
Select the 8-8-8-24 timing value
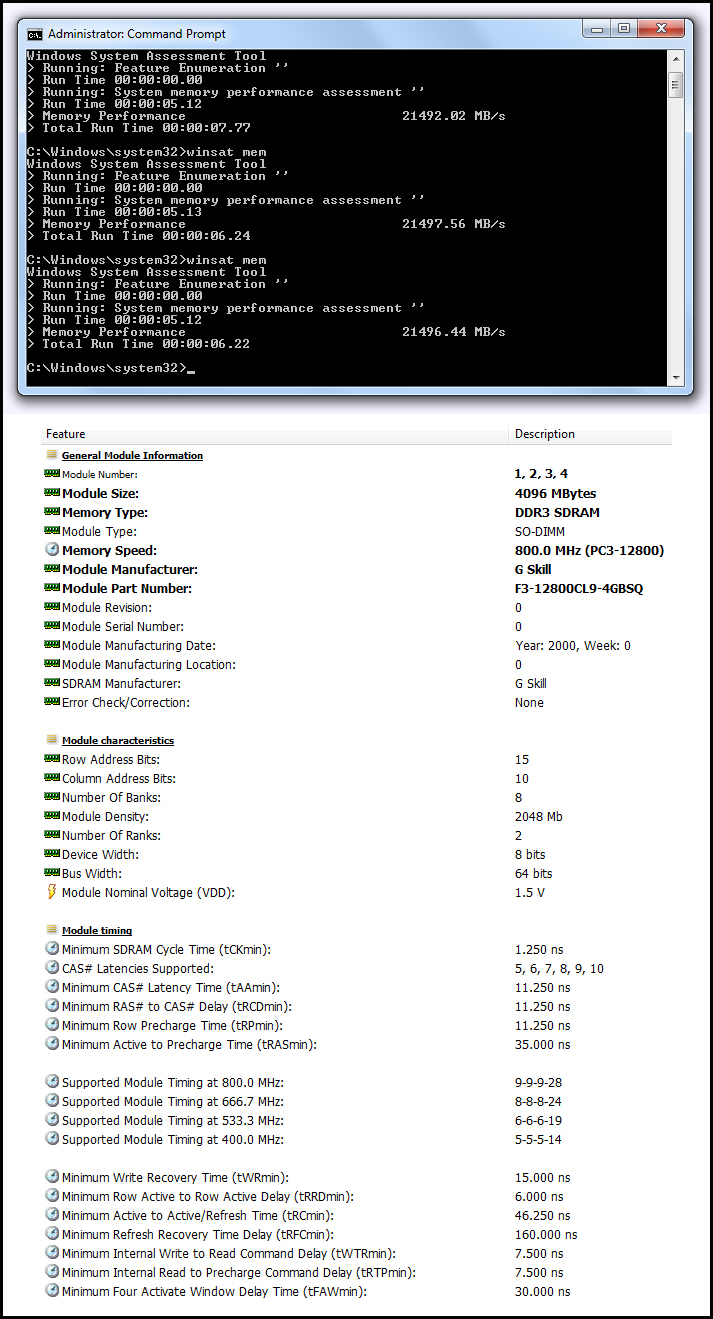click(538, 1101)
